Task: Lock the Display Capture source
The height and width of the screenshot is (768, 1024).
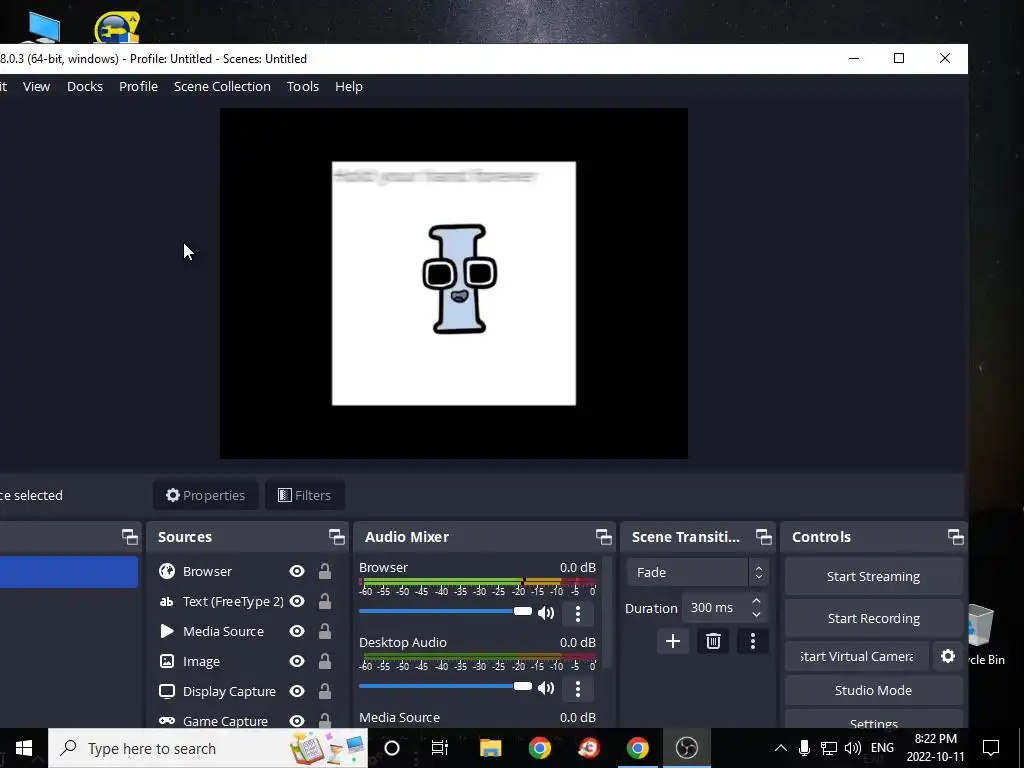Action: point(325,692)
